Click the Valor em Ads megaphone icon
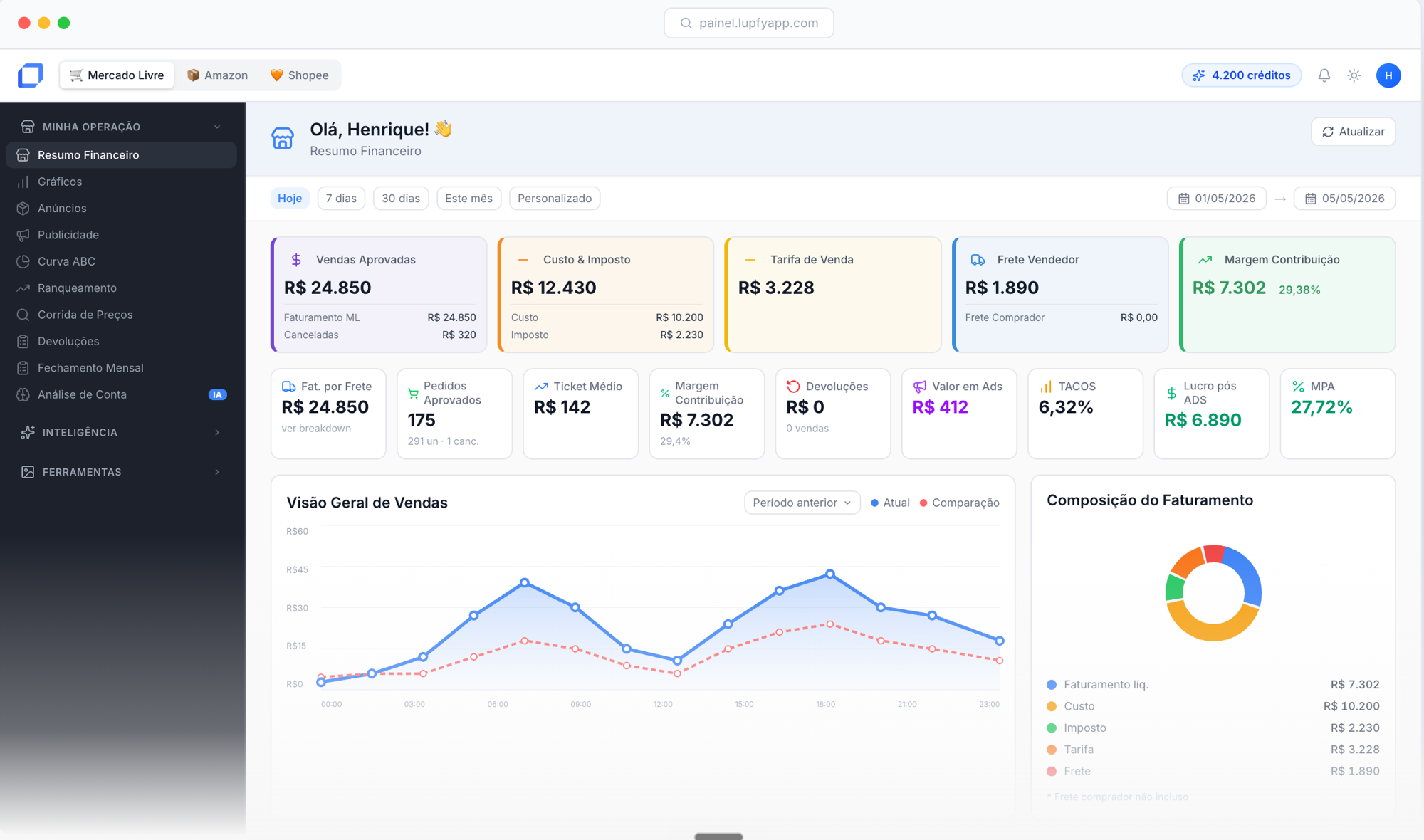This screenshot has width=1424, height=840. [920, 387]
